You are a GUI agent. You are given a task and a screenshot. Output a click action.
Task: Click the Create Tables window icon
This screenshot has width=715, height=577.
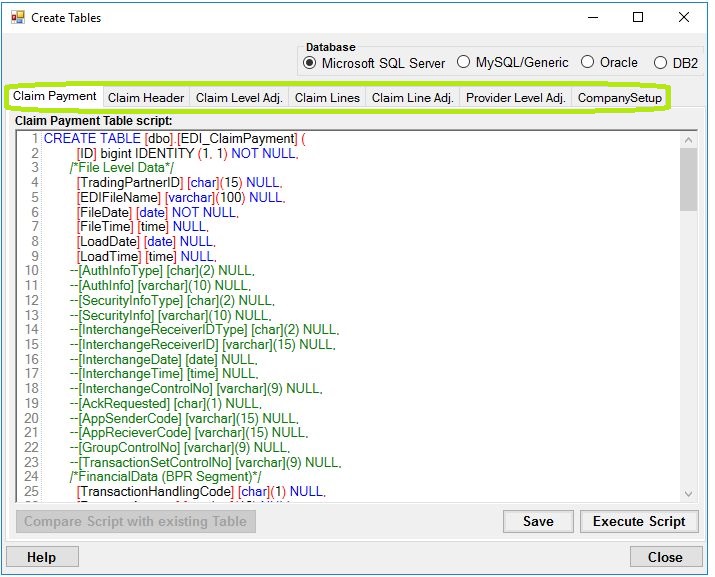point(18,18)
